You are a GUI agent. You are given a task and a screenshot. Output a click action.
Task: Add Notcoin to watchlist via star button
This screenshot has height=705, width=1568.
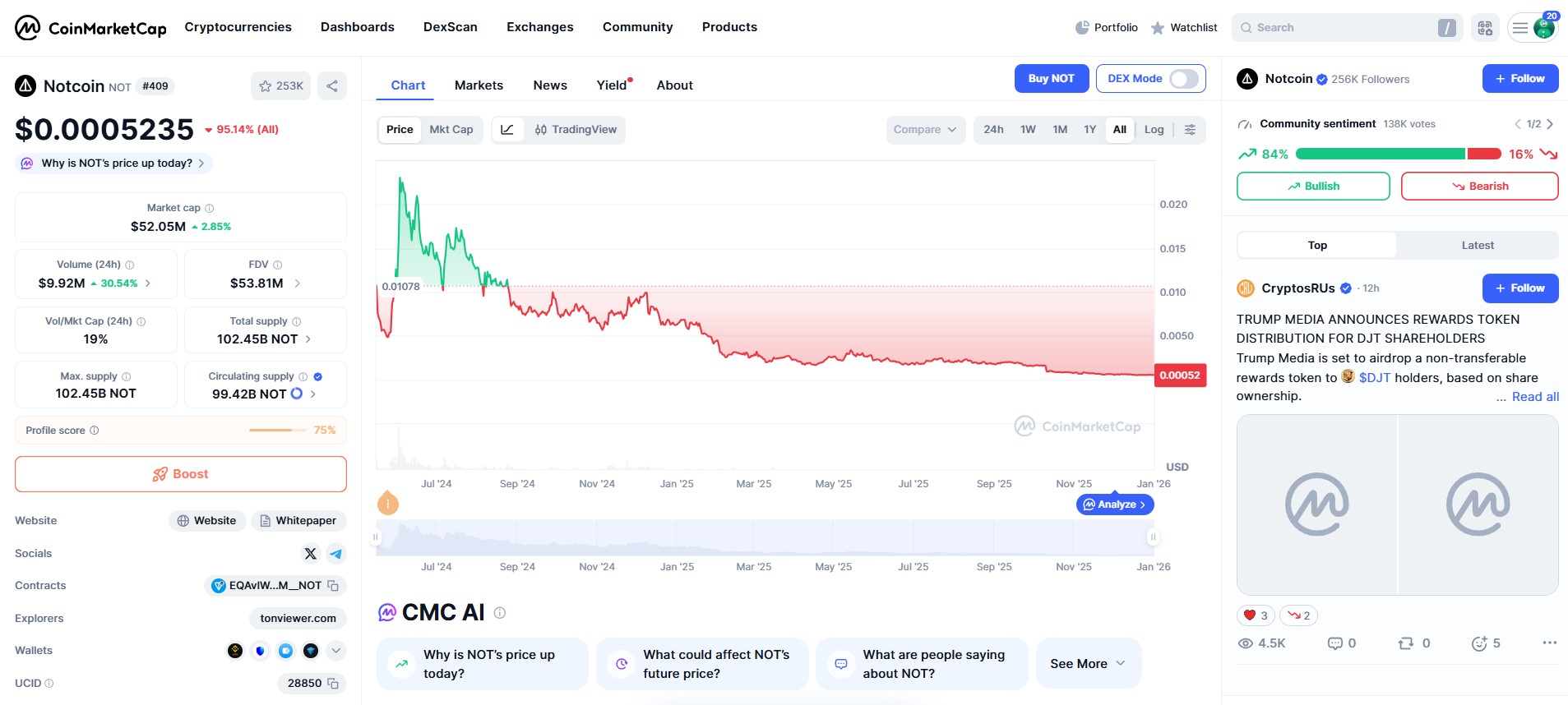pos(280,86)
